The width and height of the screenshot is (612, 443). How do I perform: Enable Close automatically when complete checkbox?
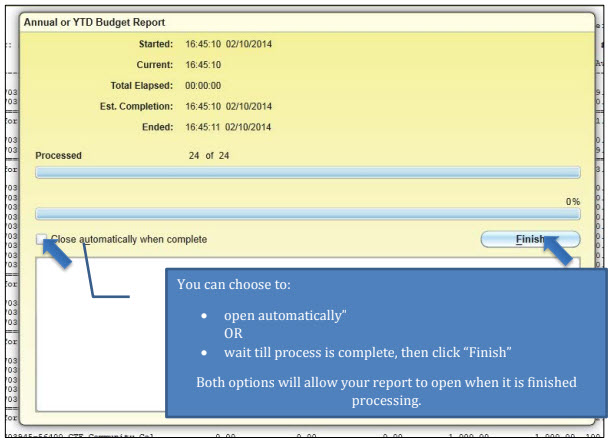(x=42, y=240)
